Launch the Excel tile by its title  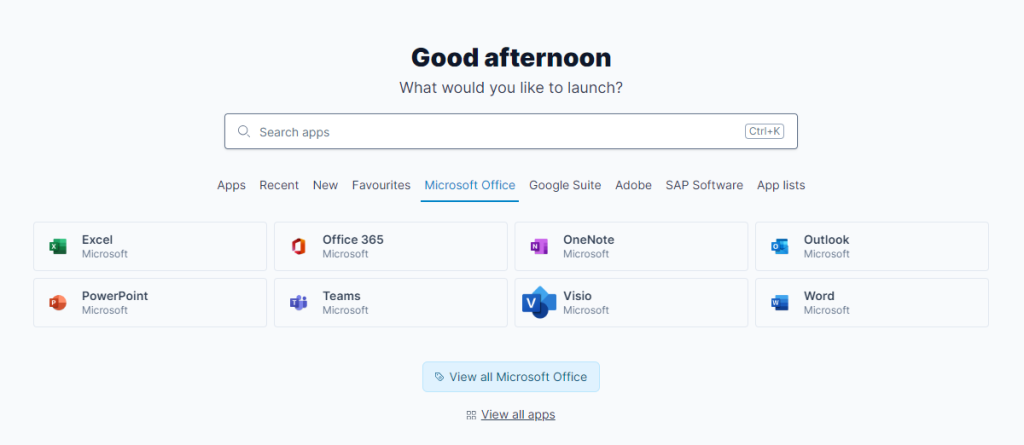[97, 240]
